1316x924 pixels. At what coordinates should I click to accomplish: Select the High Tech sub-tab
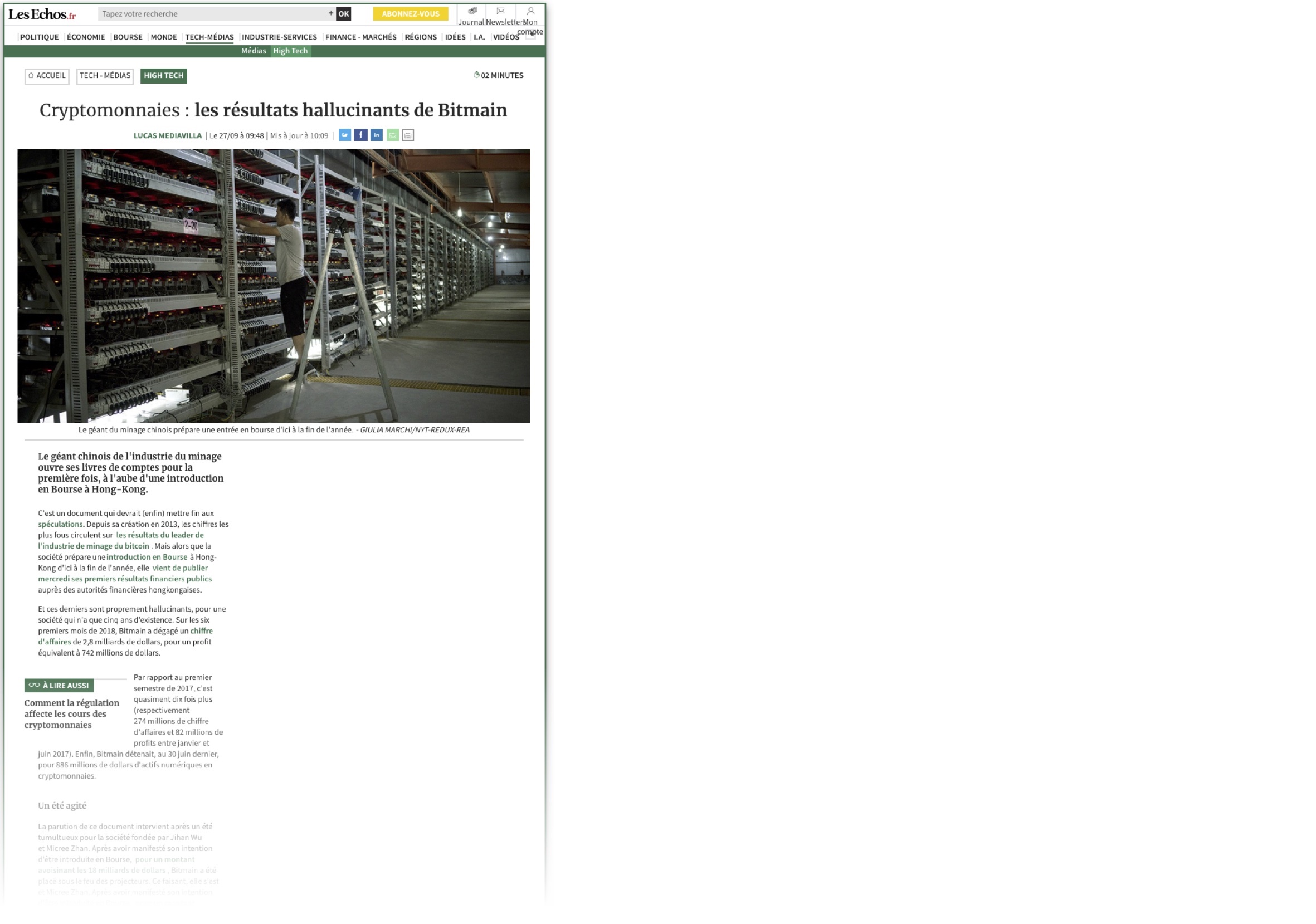point(291,51)
